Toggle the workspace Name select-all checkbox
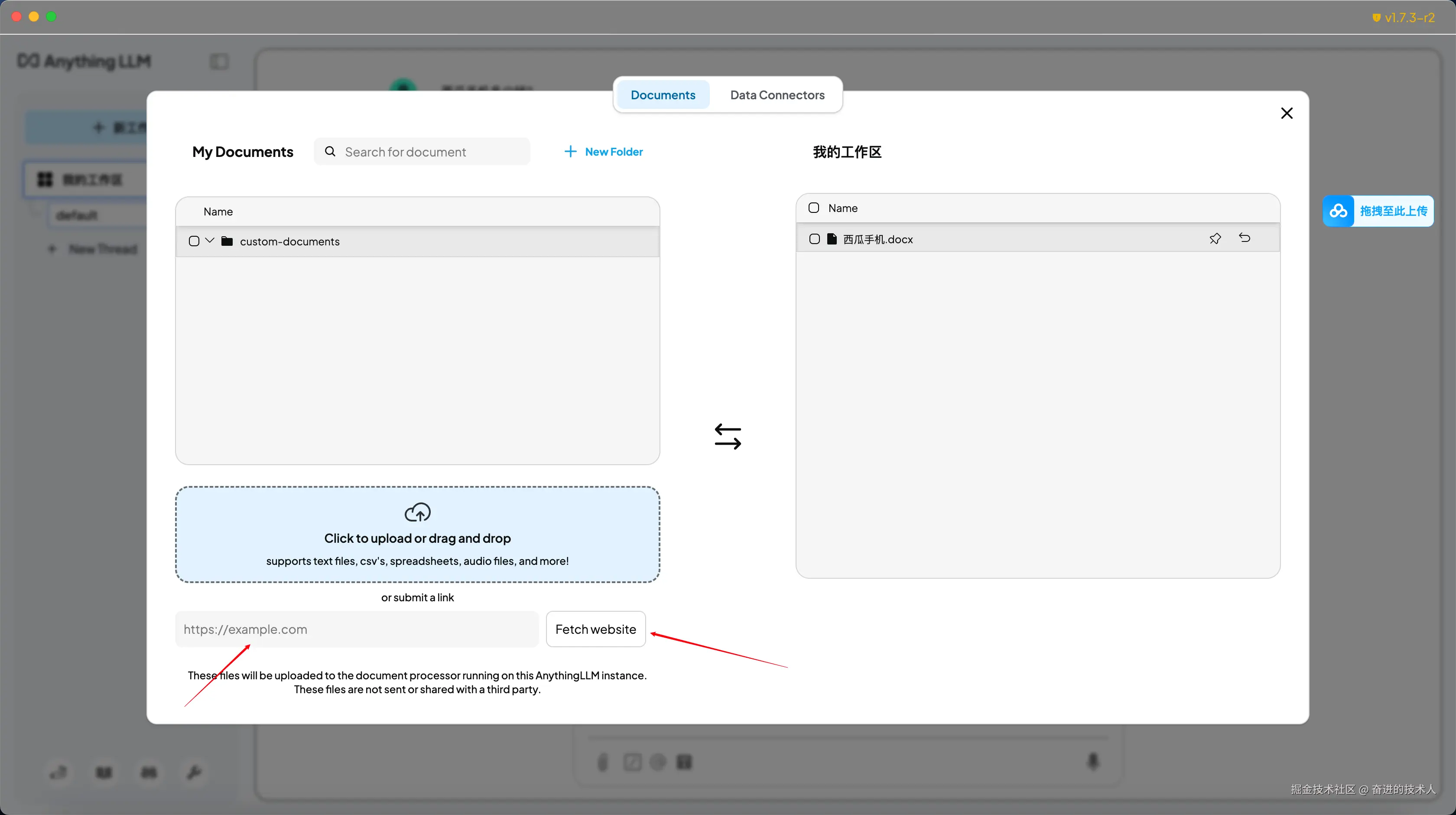1456x815 pixels. click(x=813, y=208)
